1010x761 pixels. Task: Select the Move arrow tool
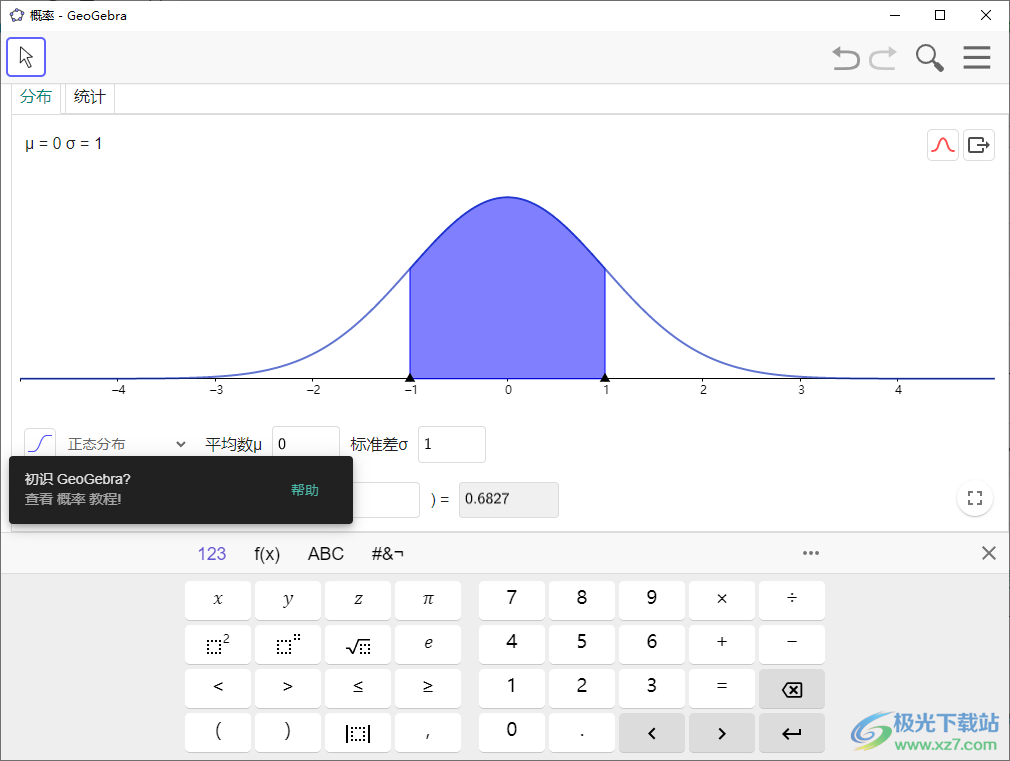[26, 57]
